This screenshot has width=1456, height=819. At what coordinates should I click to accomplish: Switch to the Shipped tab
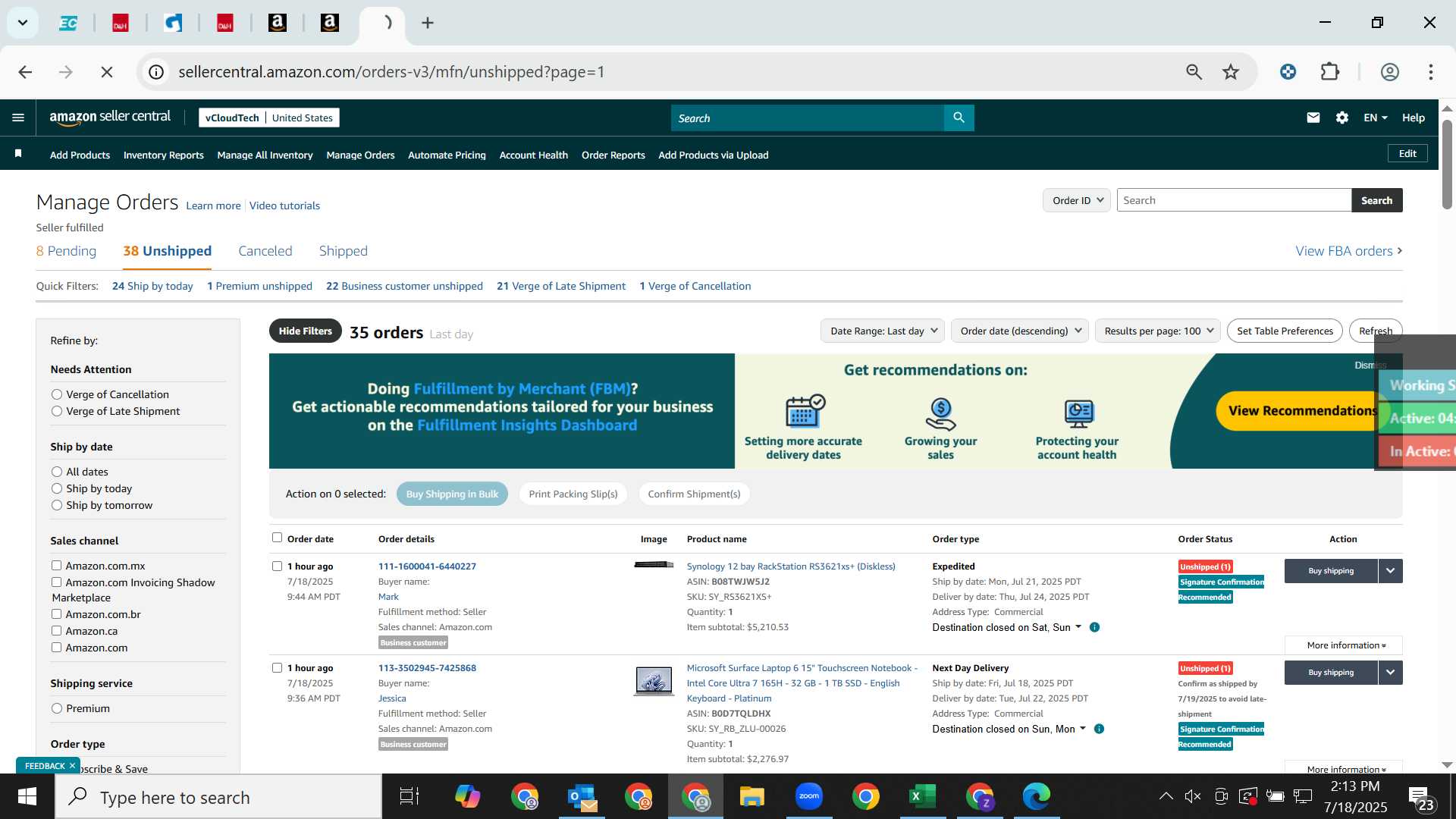click(x=344, y=251)
